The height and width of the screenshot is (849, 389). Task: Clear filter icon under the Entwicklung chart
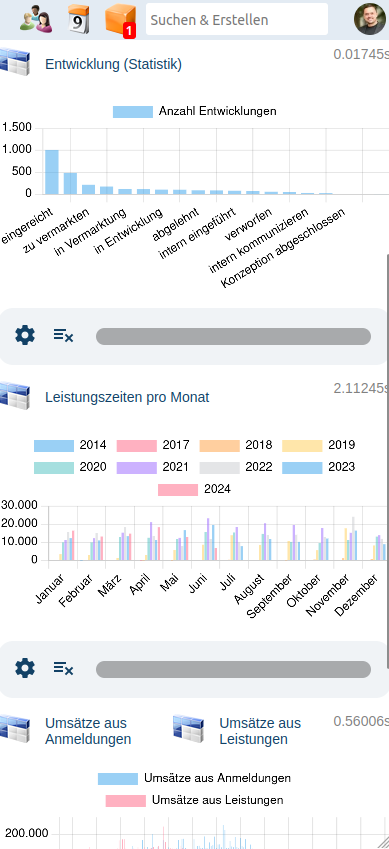(63, 336)
